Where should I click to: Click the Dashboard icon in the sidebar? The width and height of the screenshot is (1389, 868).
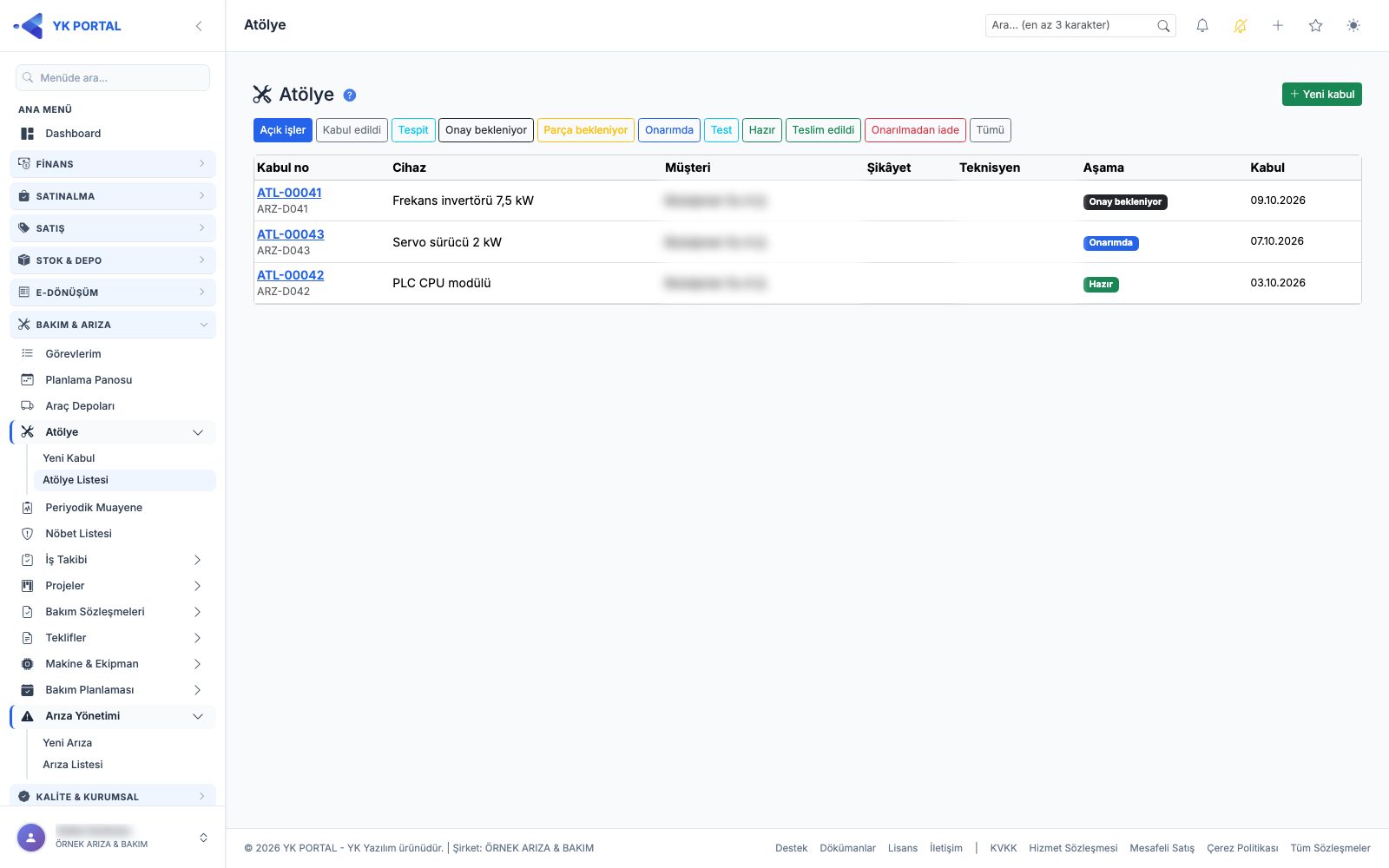27,134
